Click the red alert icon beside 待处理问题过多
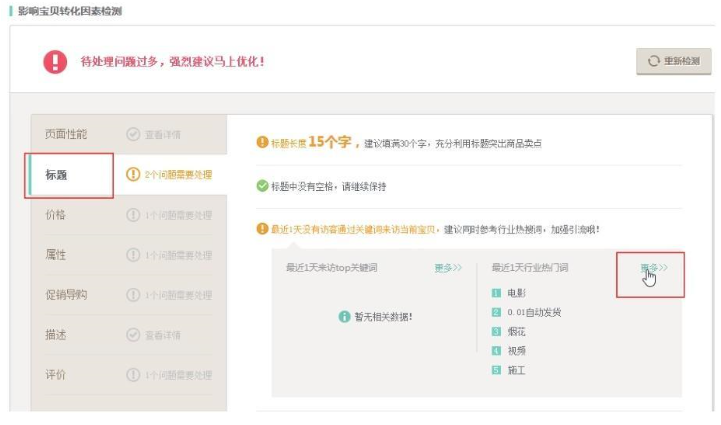The image size is (721, 425). [55, 62]
